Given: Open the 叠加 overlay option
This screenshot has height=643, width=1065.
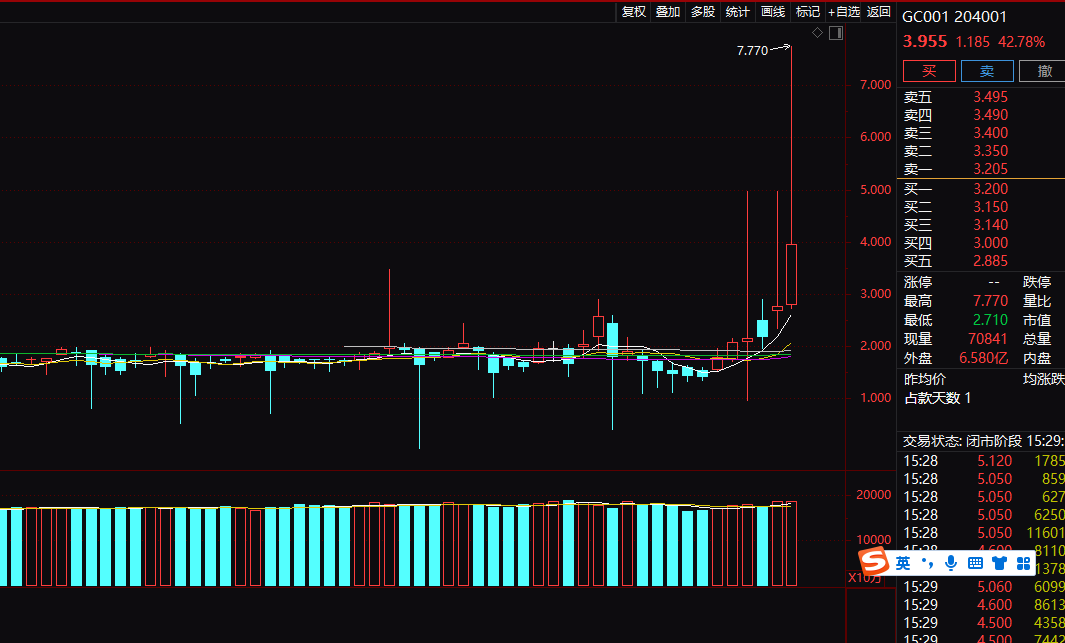Looking at the screenshot, I should tap(668, 12).
